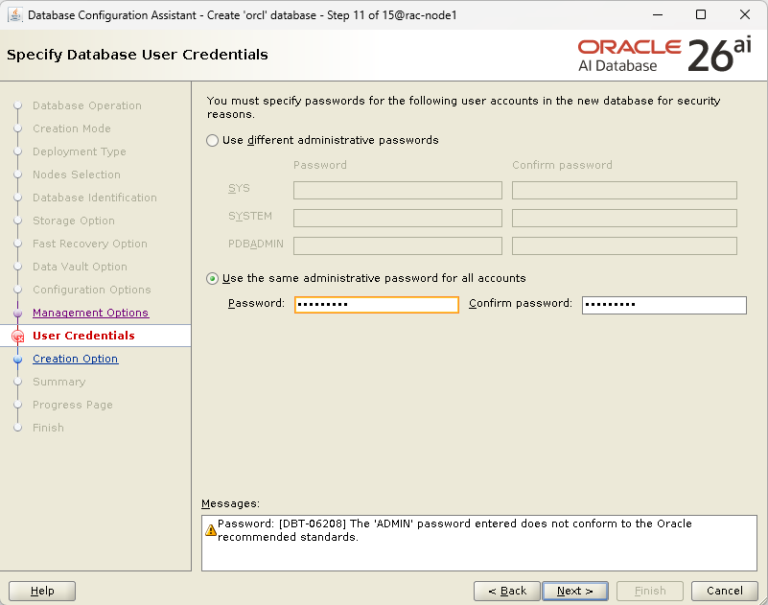Image resolution: width=768 pixels, height=605 pixels.
Task: Click the Java app icon in title bar
Action: coord(15,15)
